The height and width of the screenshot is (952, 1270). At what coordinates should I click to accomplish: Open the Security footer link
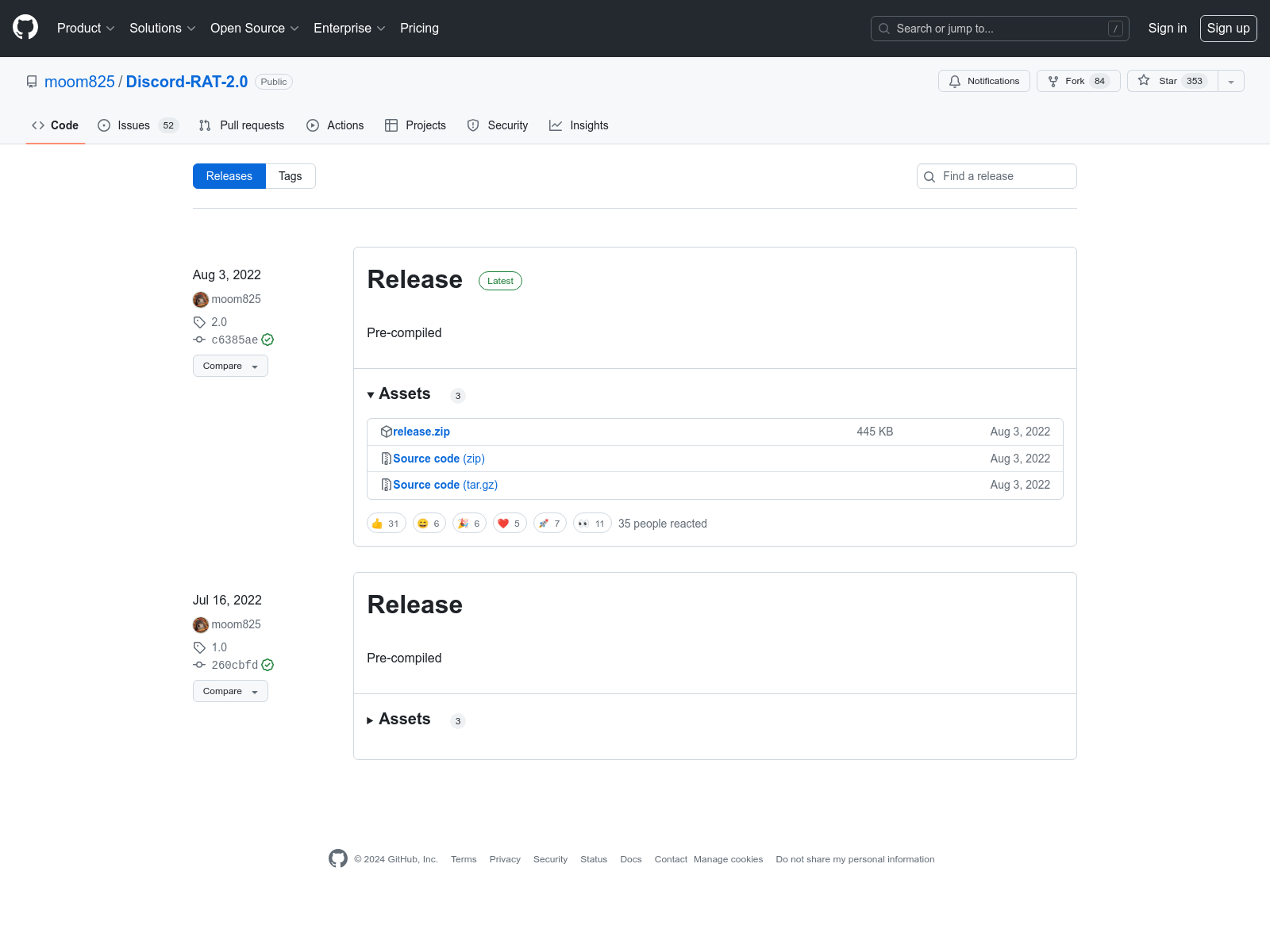(550, 859)
